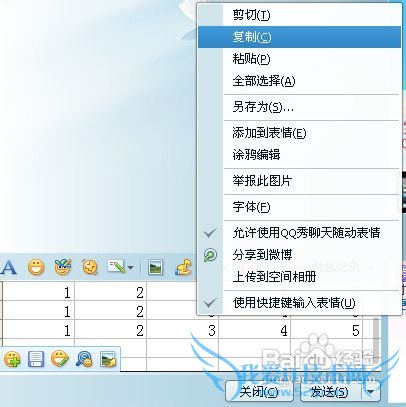Select 上传到空间相册 menu entry

(x=299, y=277)
